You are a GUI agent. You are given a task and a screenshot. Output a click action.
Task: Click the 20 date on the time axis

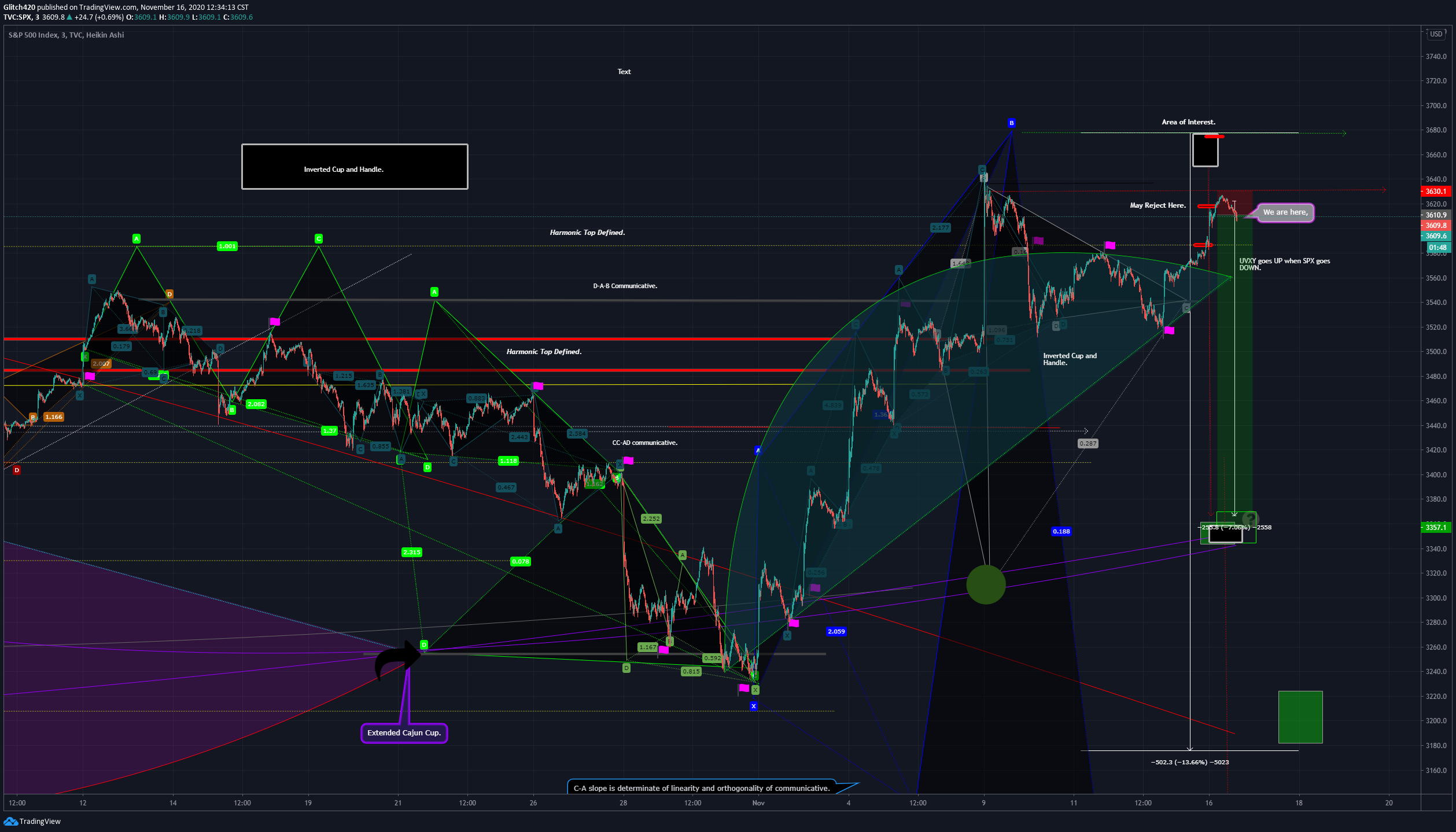(1389, 802)
